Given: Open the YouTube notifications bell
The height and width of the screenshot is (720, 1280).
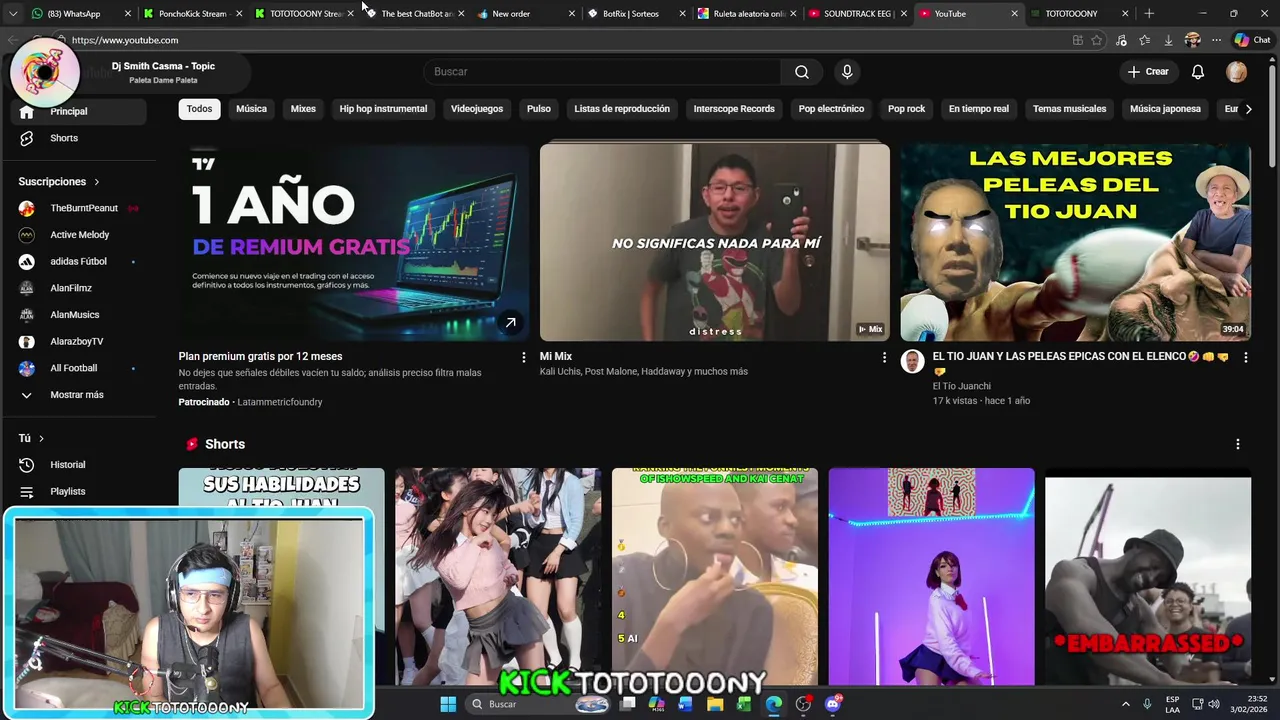Looking at the screenshot, I should point(1198,72).
